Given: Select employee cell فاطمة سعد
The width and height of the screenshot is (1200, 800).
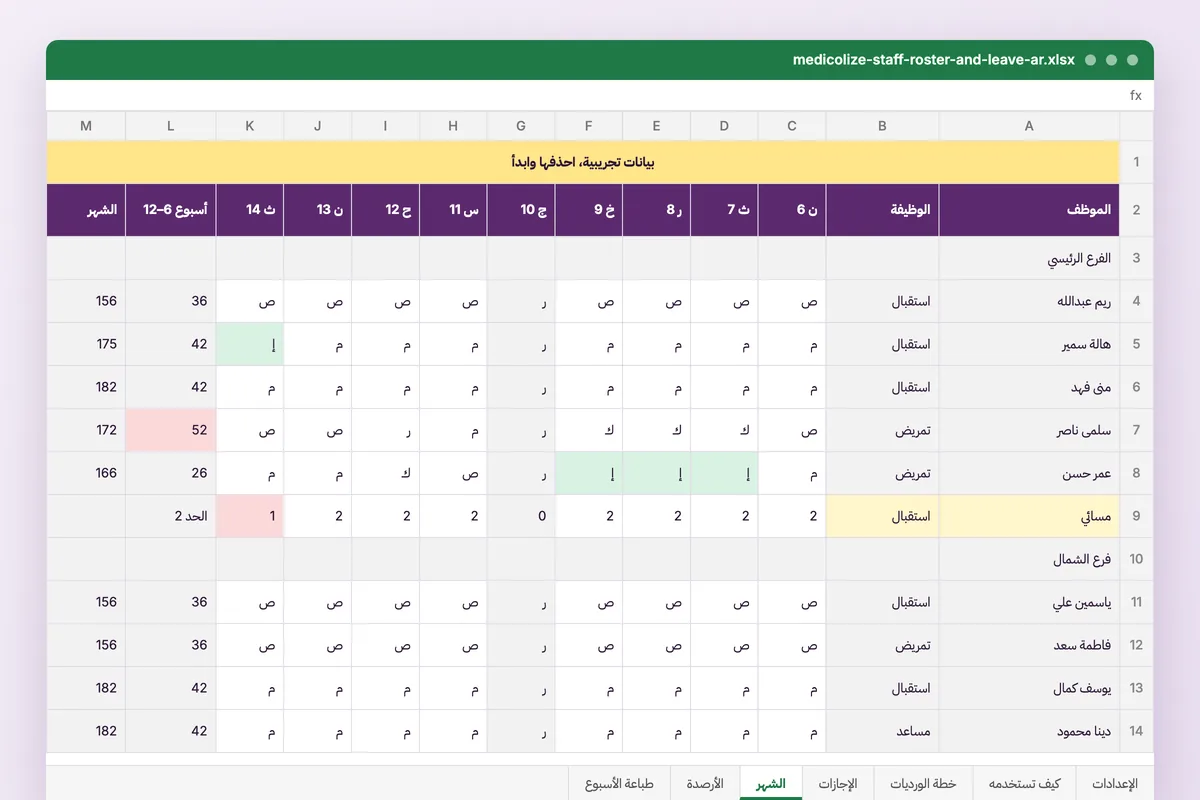Looking at the screenshot, I should coord(1029,645).
